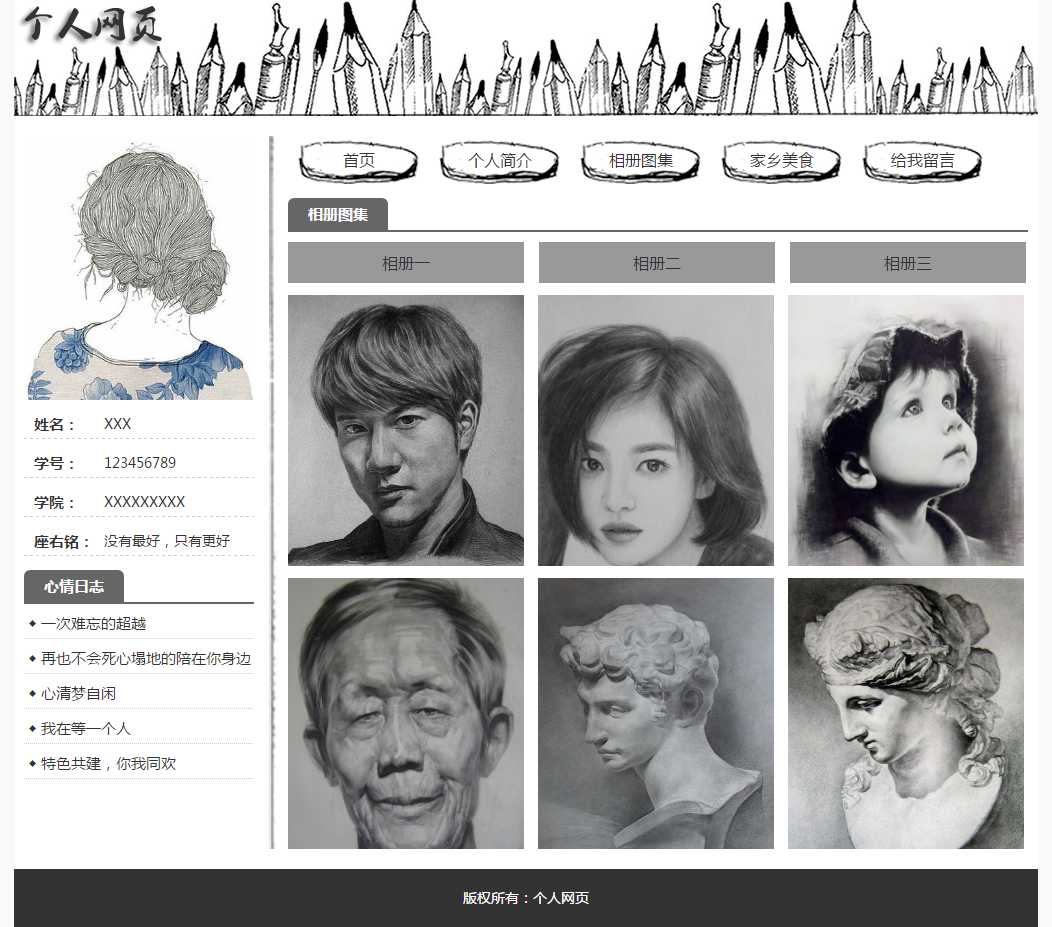Screen dimensions: 1052x927
Task: Open the 个人简介 navigation item
Action: 499,161
